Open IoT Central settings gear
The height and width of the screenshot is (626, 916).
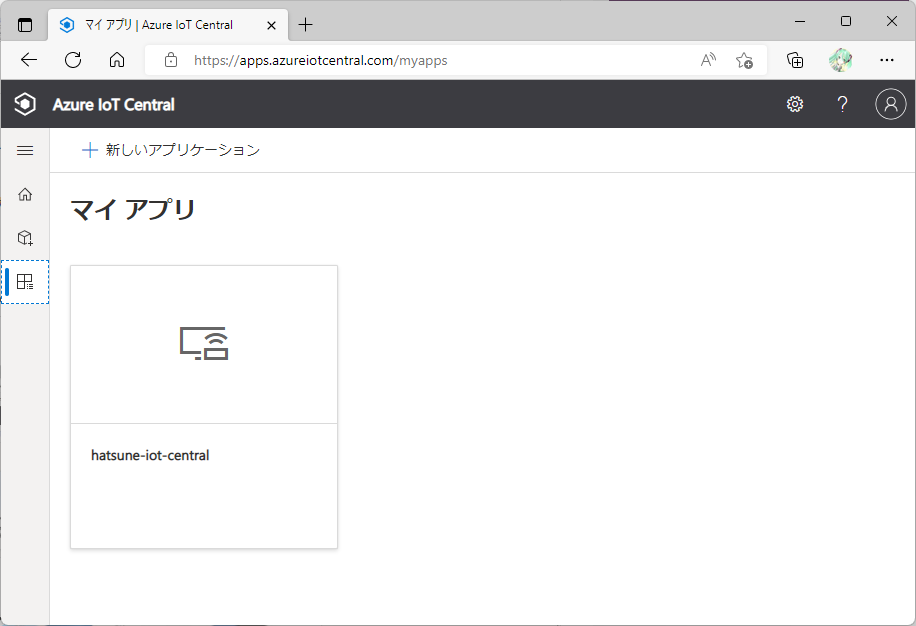[794, 104]
